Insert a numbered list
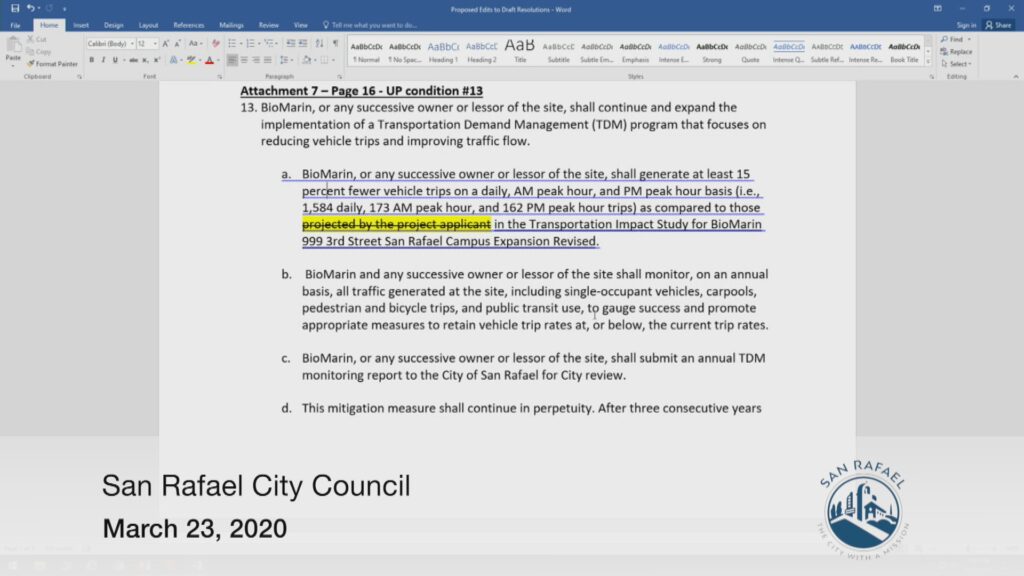 coord(252,44)
